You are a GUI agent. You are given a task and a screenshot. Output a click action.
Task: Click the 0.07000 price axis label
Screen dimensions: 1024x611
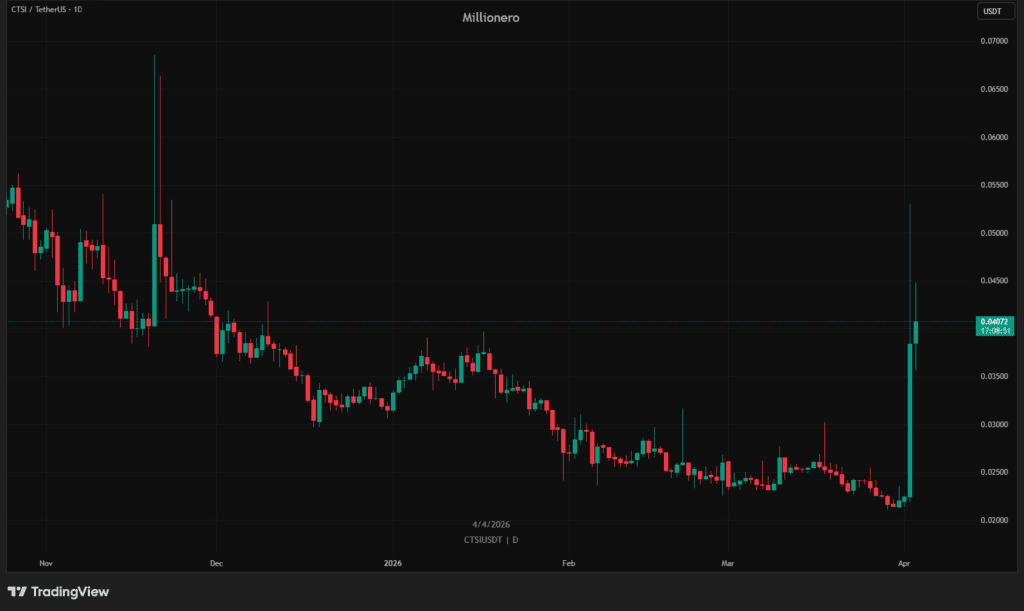[993, 41]
